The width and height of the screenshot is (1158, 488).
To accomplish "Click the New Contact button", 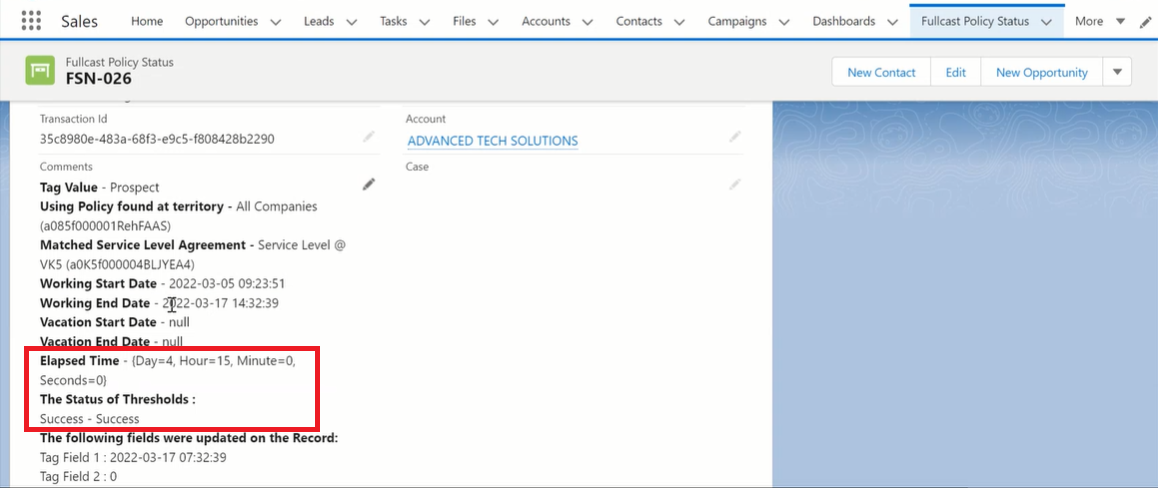I will (881, 72).
